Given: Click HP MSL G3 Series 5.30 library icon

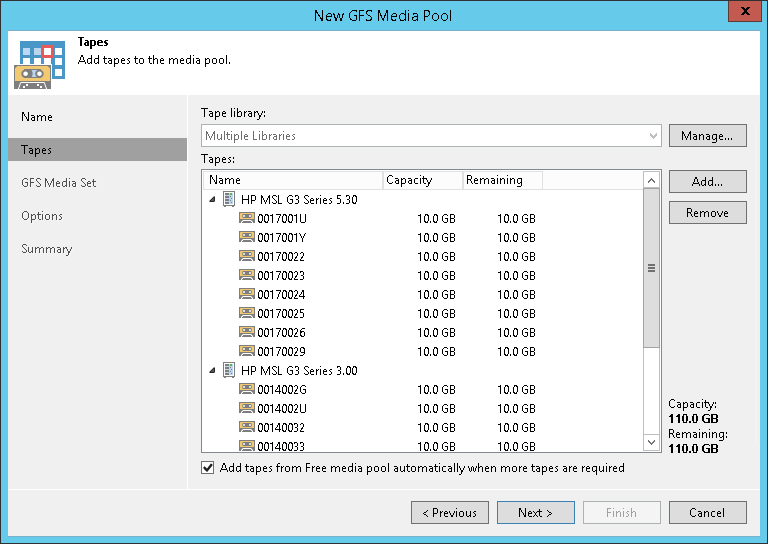Looking at the screenshot, I should click(x=229, y=200).
